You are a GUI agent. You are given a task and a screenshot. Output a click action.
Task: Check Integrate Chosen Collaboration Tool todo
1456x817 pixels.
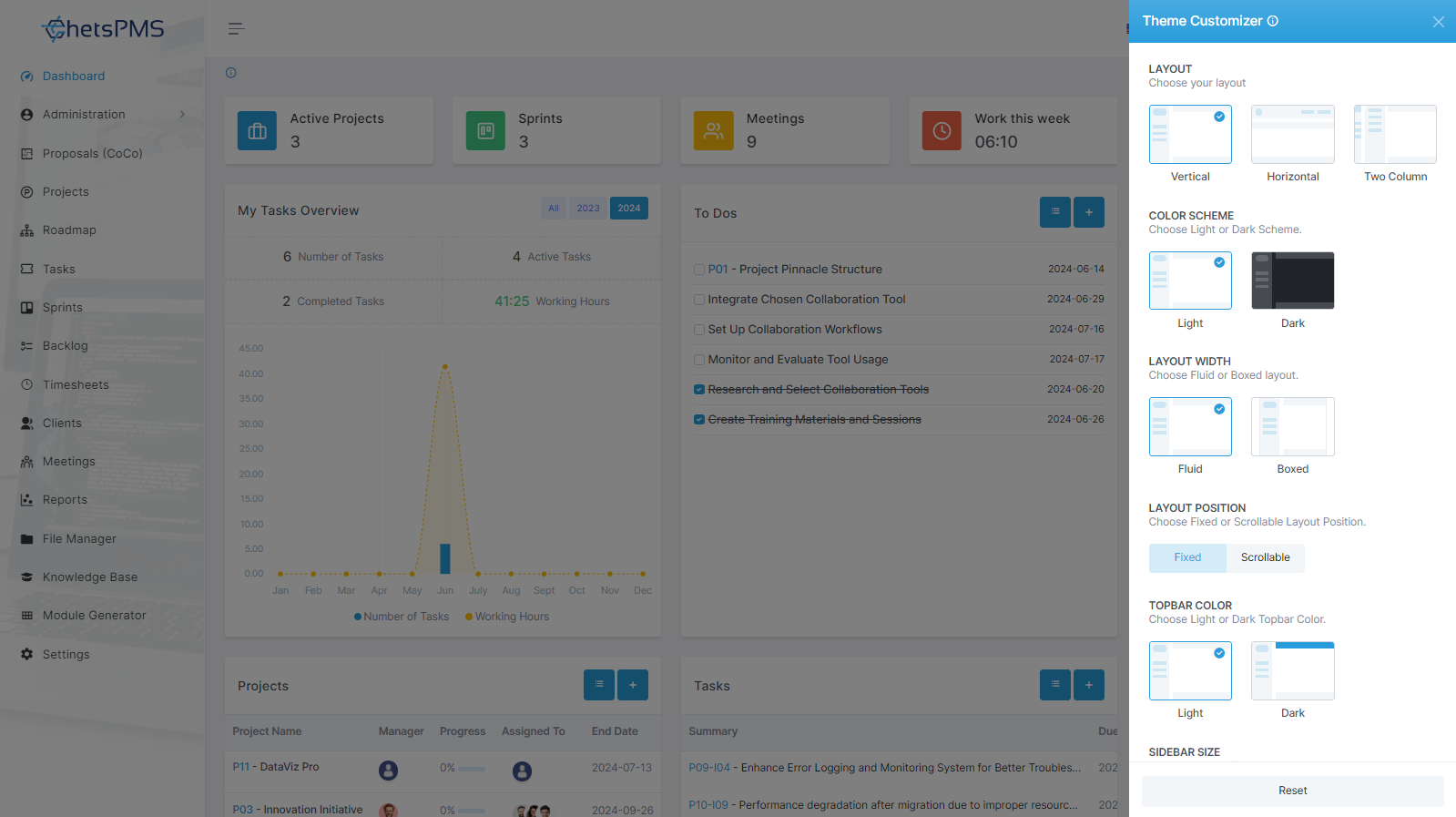pos(699,300)
